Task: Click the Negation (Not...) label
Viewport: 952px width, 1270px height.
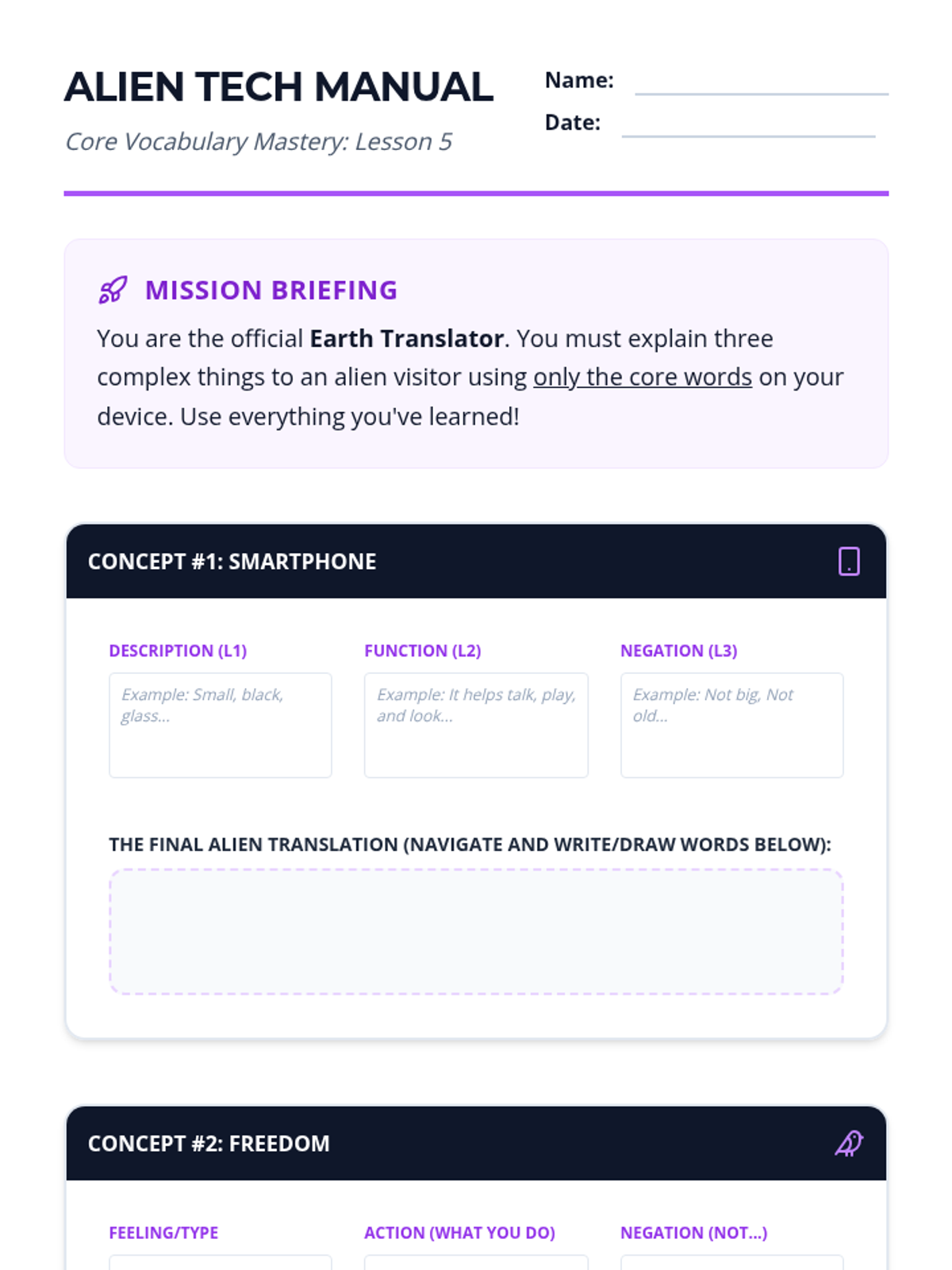Action: [694, 1233]
